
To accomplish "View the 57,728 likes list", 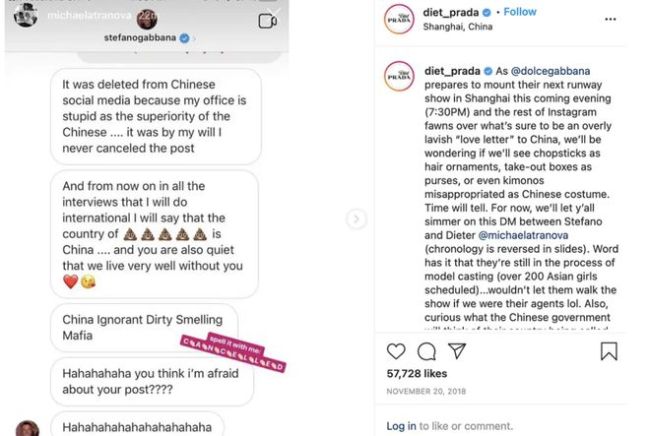I will tap(417, 374).
